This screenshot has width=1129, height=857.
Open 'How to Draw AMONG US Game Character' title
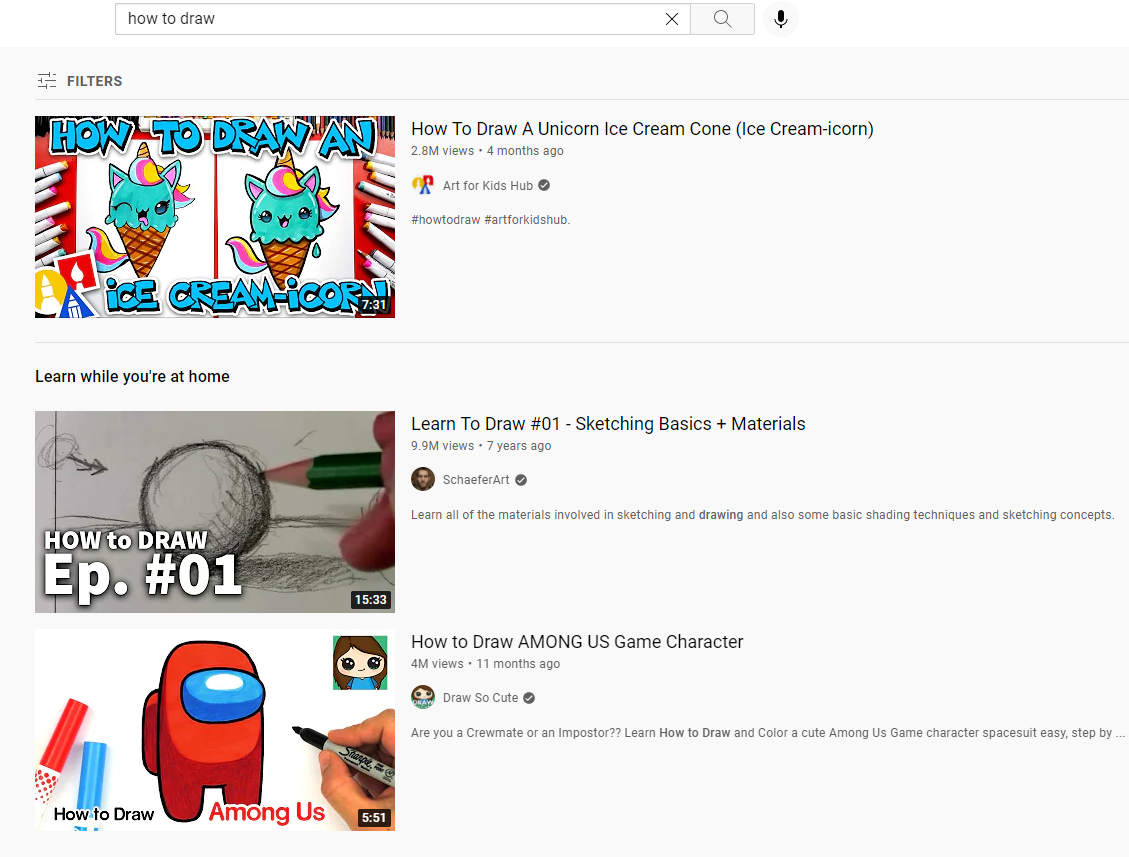577,642
